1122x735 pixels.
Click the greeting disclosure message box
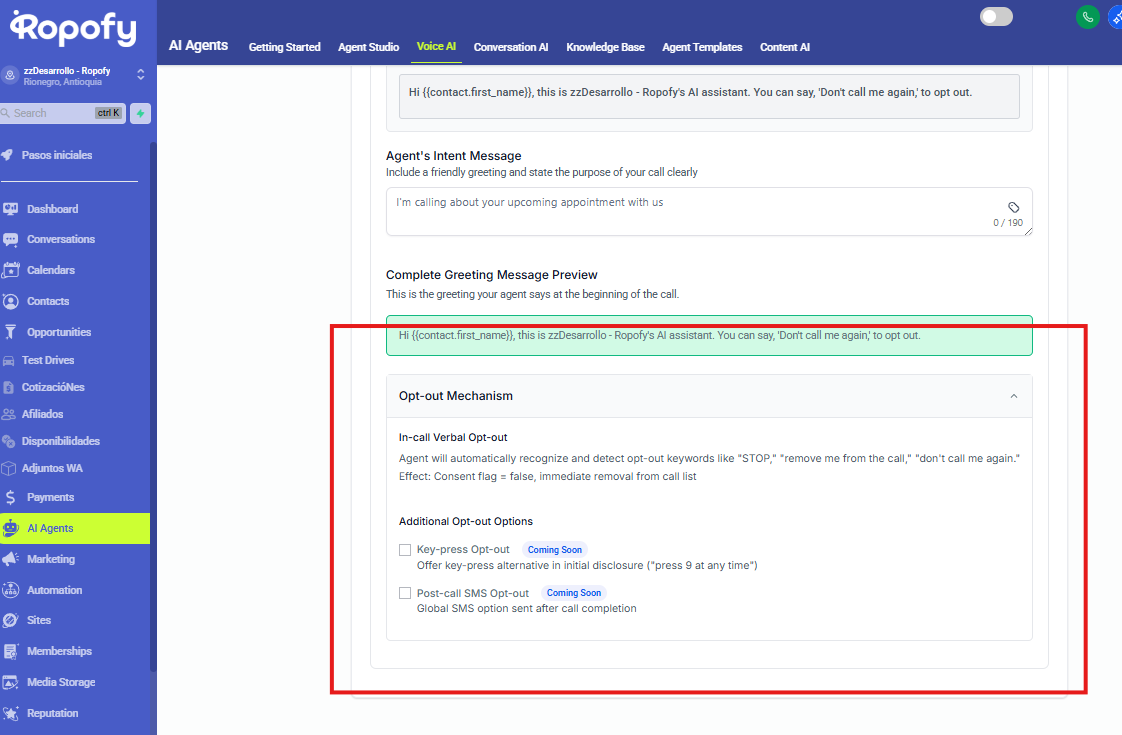point(709,96)
